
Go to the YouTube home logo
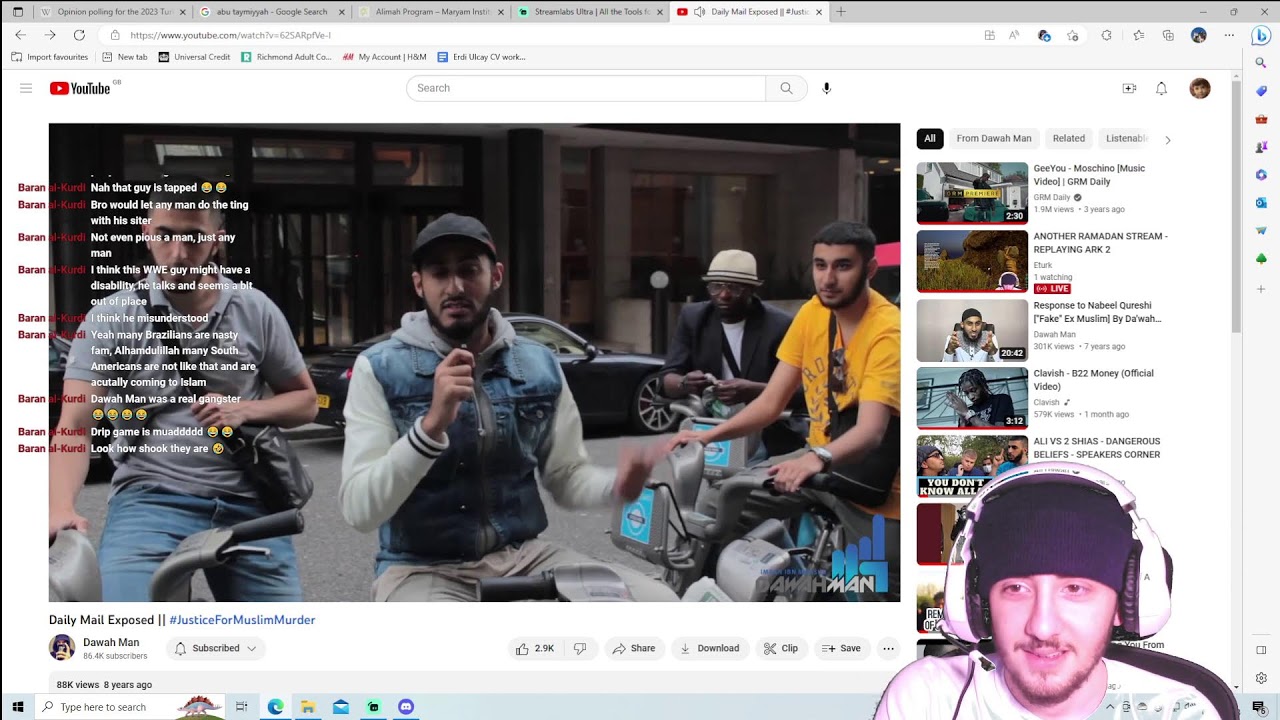pos(80,88)
